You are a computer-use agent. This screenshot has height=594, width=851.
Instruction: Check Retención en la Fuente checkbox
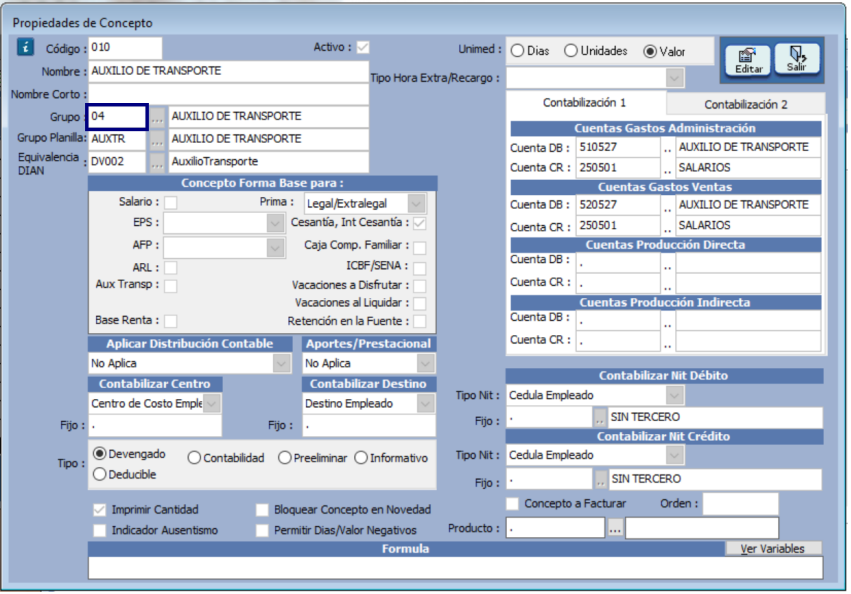tap(419, 321)
